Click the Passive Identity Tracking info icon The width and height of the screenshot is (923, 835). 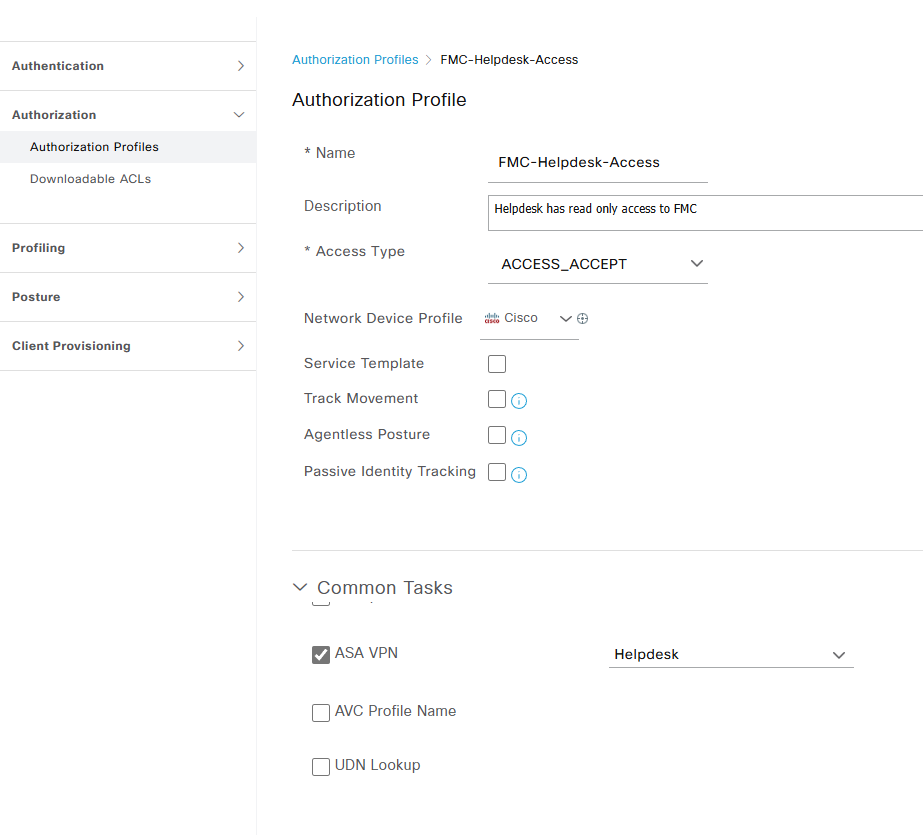pyautogui.click(x=519, y=475)
